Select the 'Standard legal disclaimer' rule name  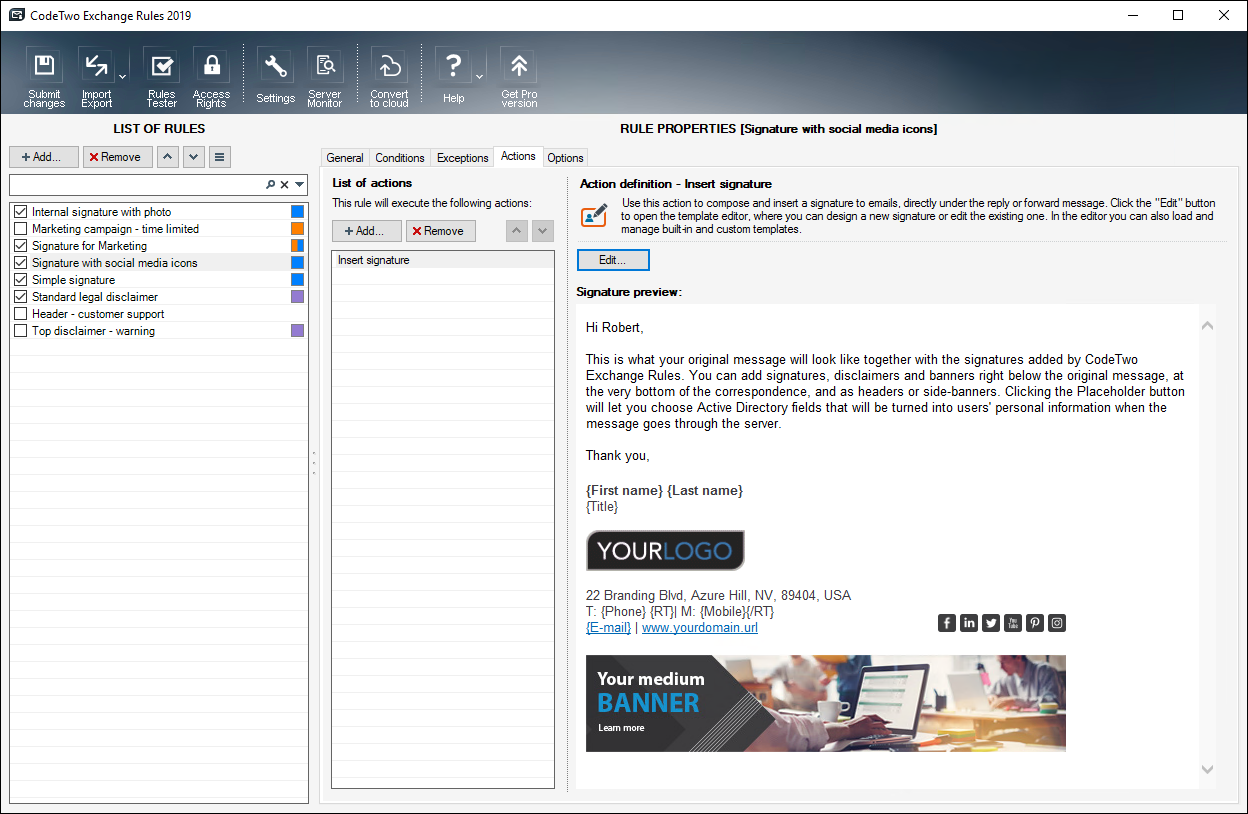click(x=95, y=297)
